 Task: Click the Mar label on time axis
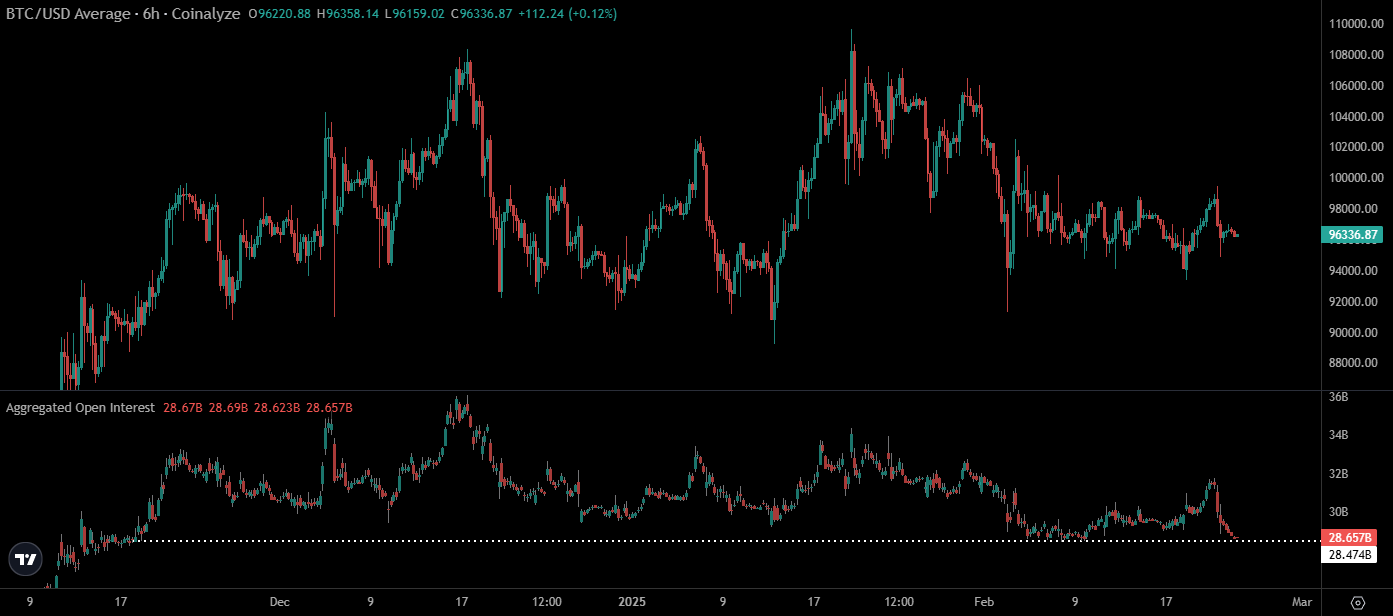coord(1301,602)
